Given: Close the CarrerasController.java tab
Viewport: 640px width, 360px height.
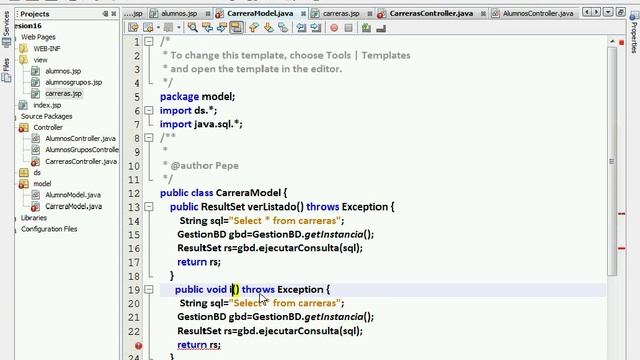Looking at the screenshot, I should [x=483, y=14].
